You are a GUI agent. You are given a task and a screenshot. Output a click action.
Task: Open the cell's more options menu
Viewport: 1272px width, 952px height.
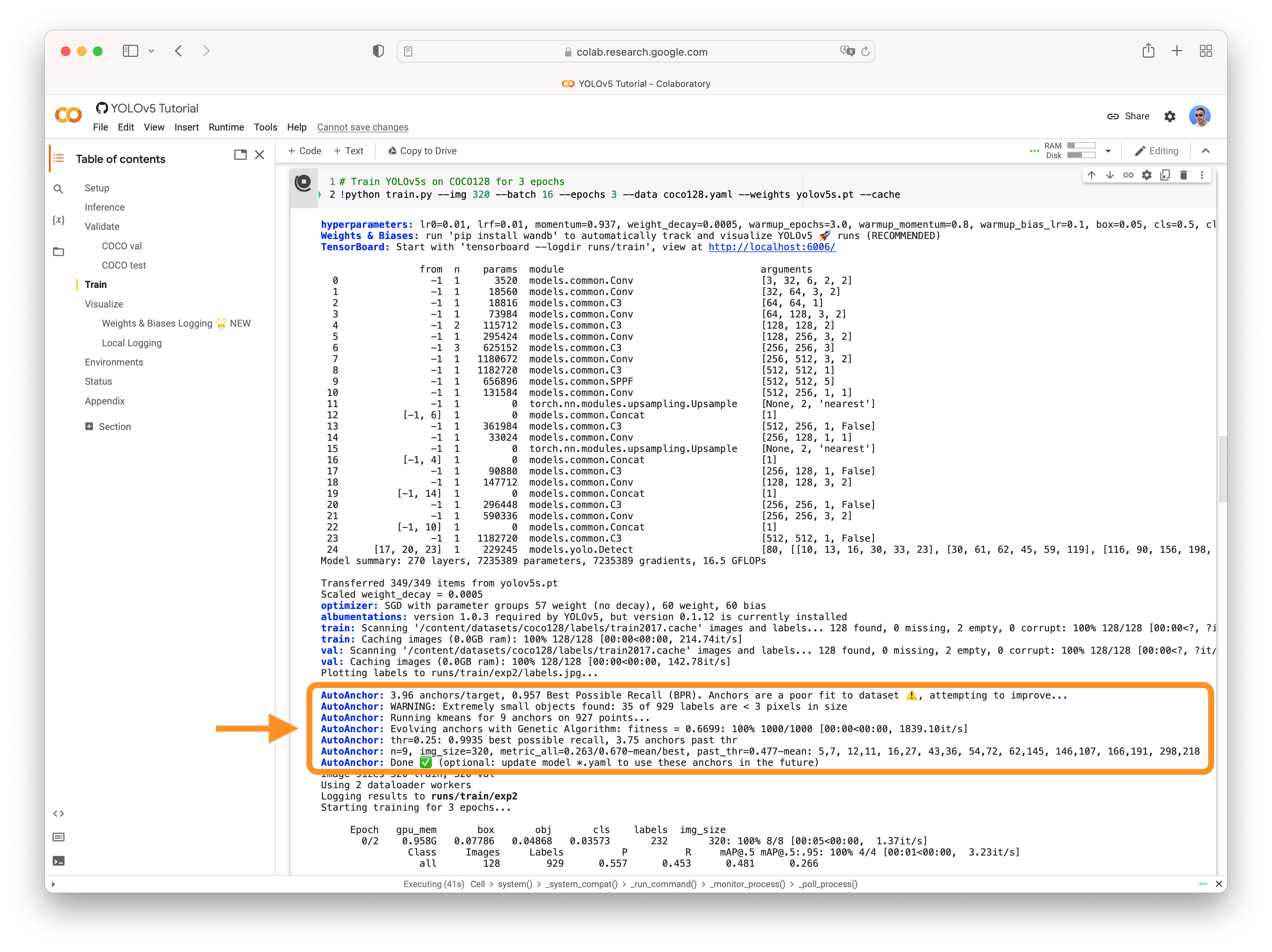tap(1202, 175)
